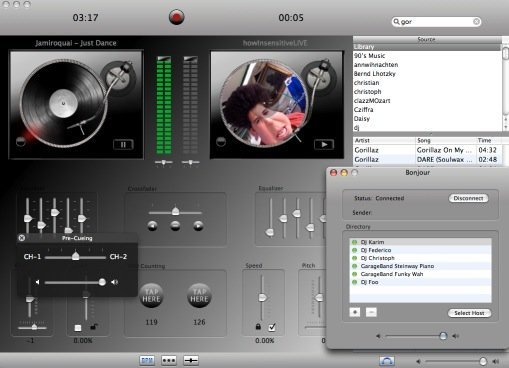Open the three-dots panel icon in bottom toolbar
Image resolution: width=509 pixels, height=368 pixels.
click(169, 360)
